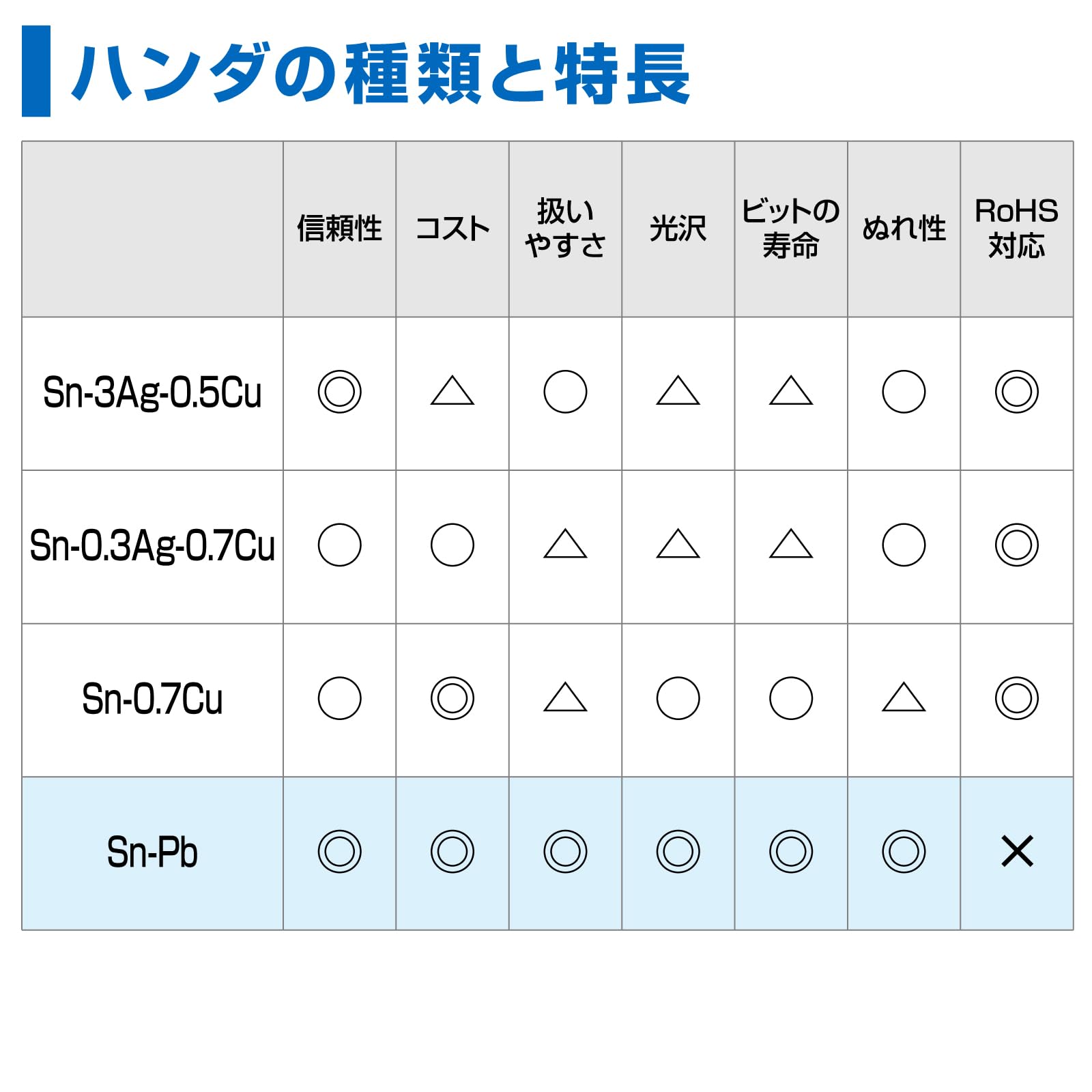Click double circle for Sn-0.7Cu コスト

[452, 698]
